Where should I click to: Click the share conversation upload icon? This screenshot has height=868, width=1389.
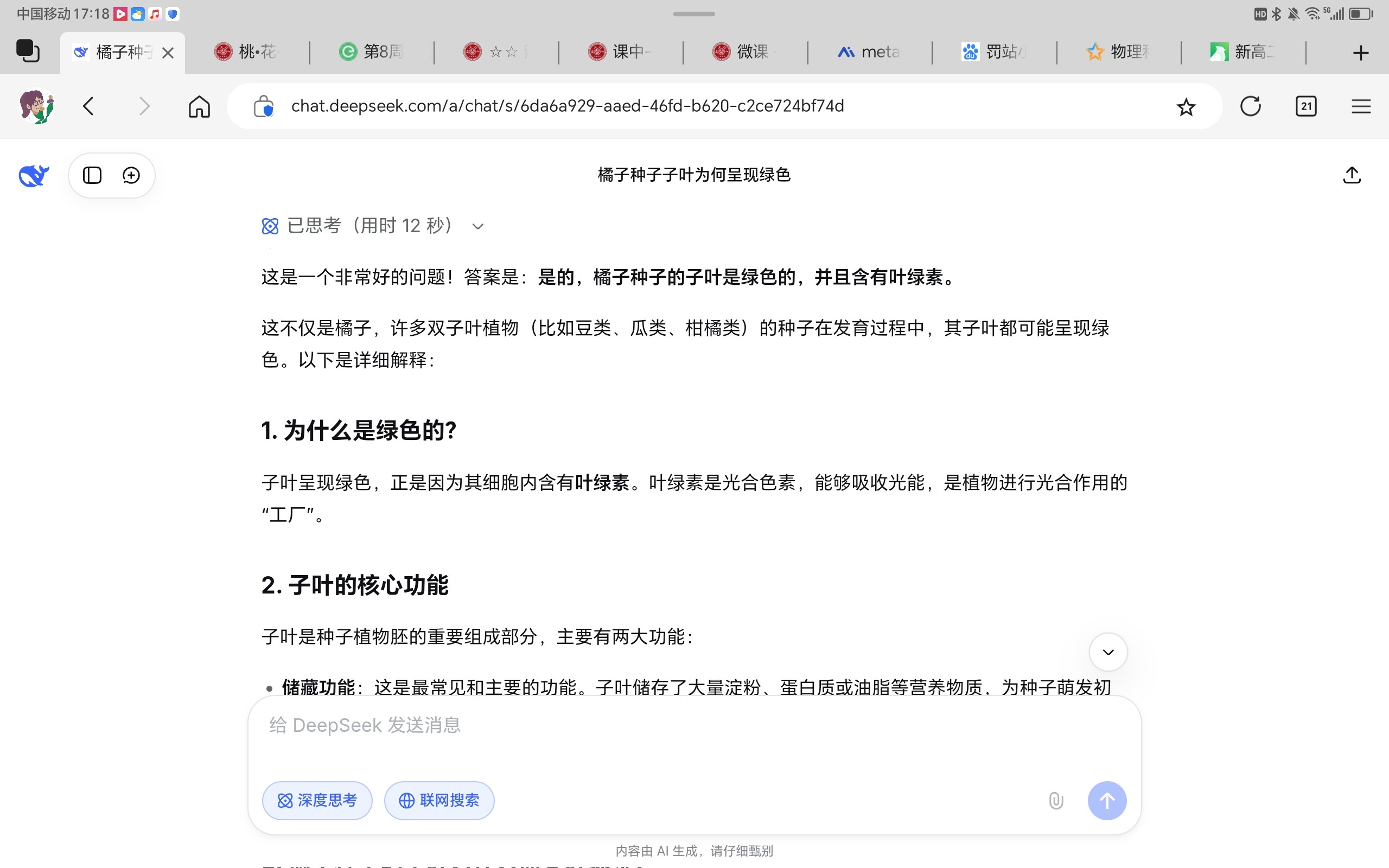click(1352, 175)
